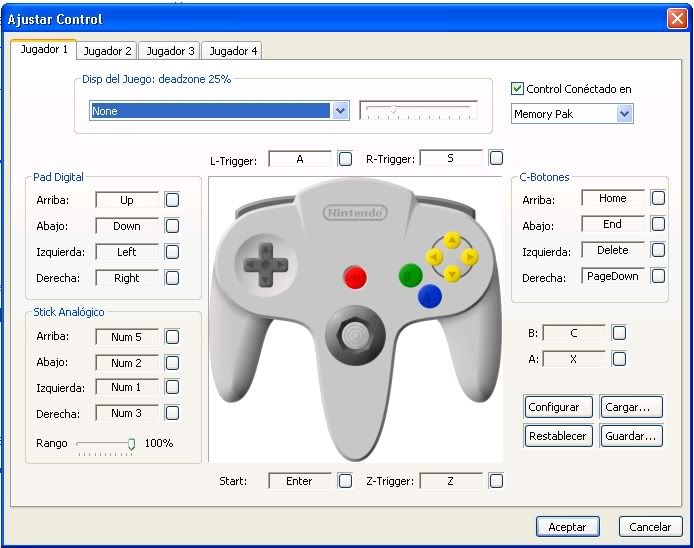Tick the checkbox next to Z-Trigger field
Image resolution: width=694 pixels, height=548 pixels.
496,481
